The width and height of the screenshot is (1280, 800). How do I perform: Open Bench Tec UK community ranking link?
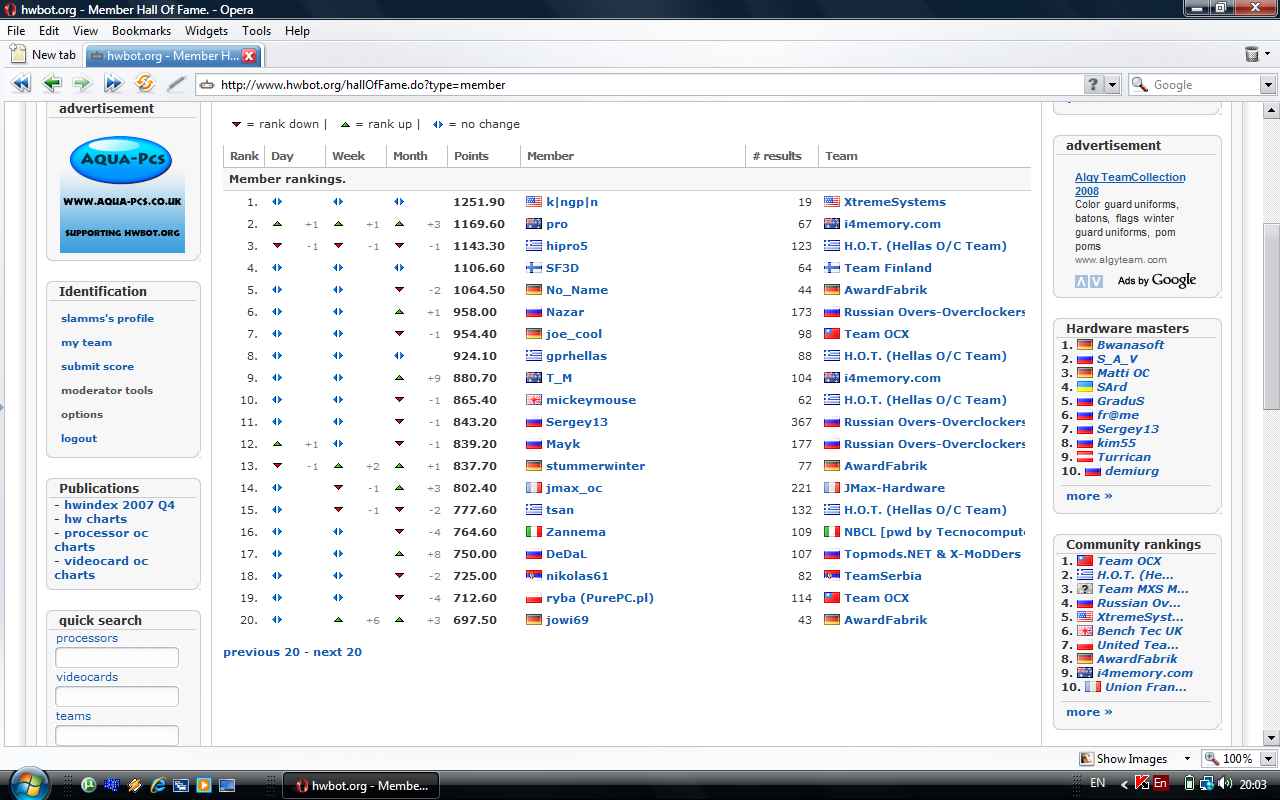[x=1139, y=631]
